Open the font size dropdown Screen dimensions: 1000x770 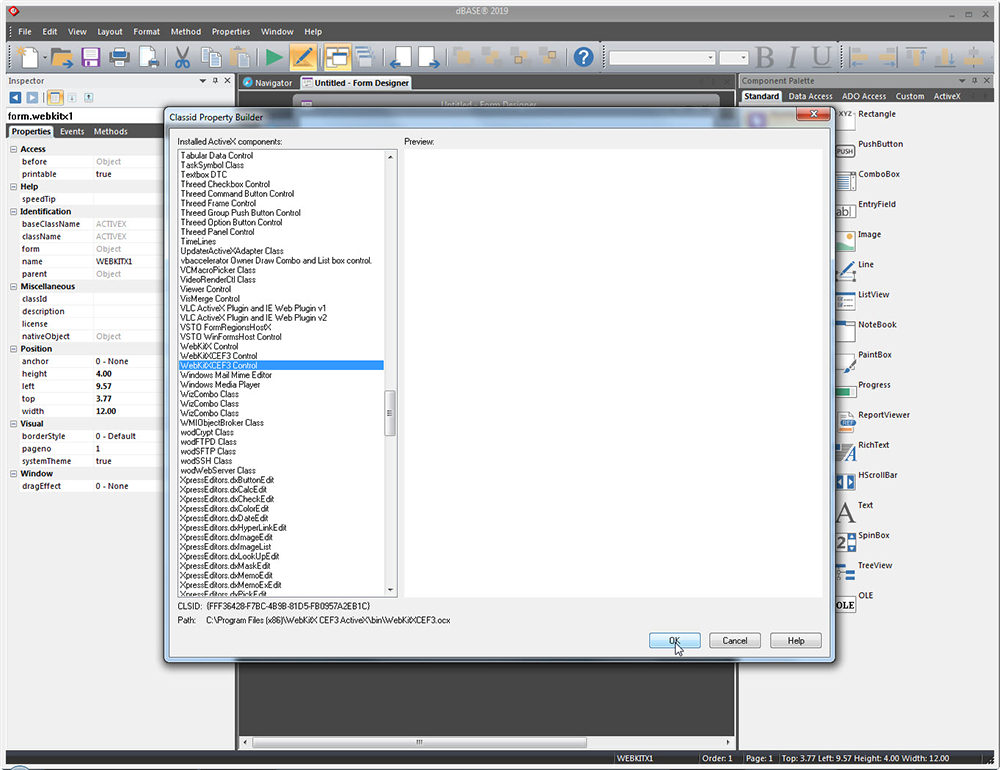[x=743, y=58]
